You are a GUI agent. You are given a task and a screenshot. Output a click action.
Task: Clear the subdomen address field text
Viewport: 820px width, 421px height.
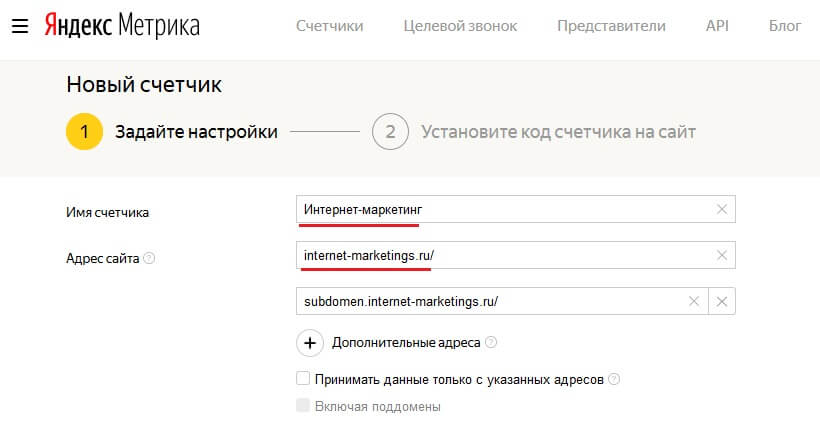point(694,301)
